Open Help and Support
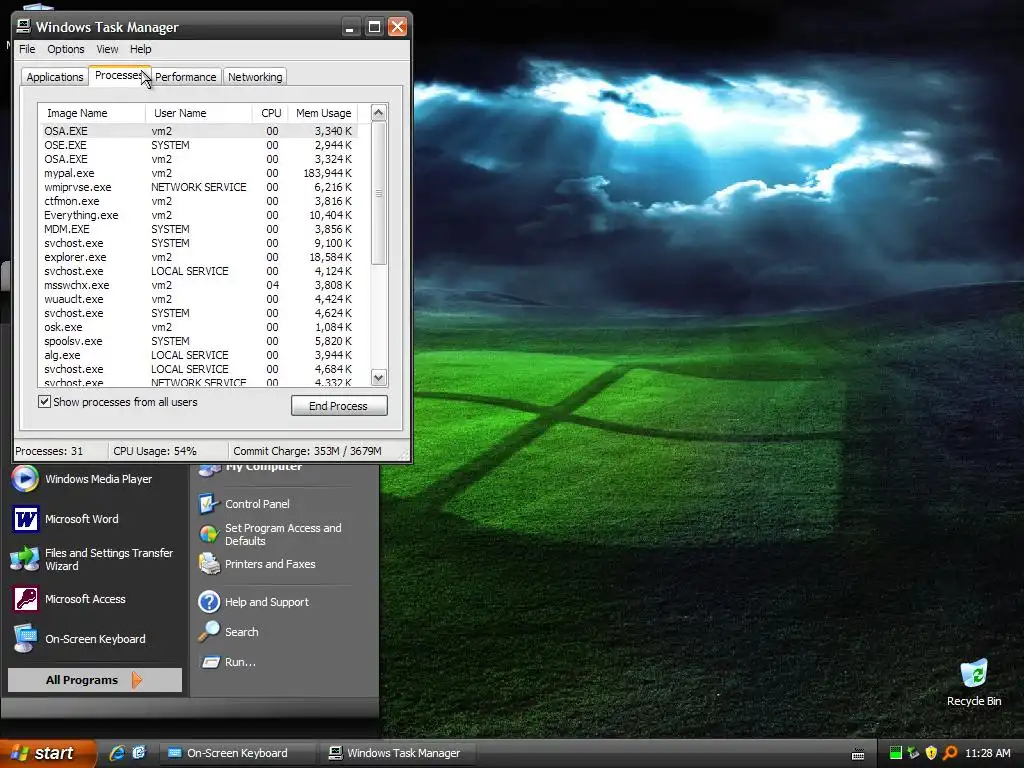The width and height of the screenshot is (1024, 768). point(253,601)
